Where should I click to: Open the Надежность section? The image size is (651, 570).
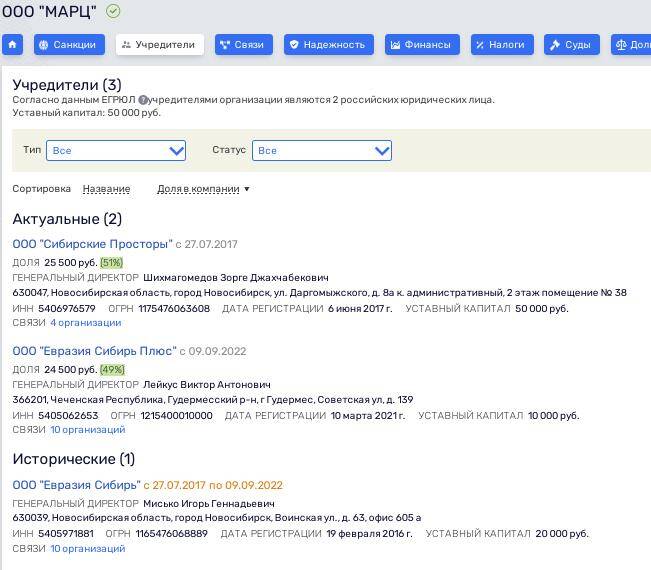[x=328, y=45]
